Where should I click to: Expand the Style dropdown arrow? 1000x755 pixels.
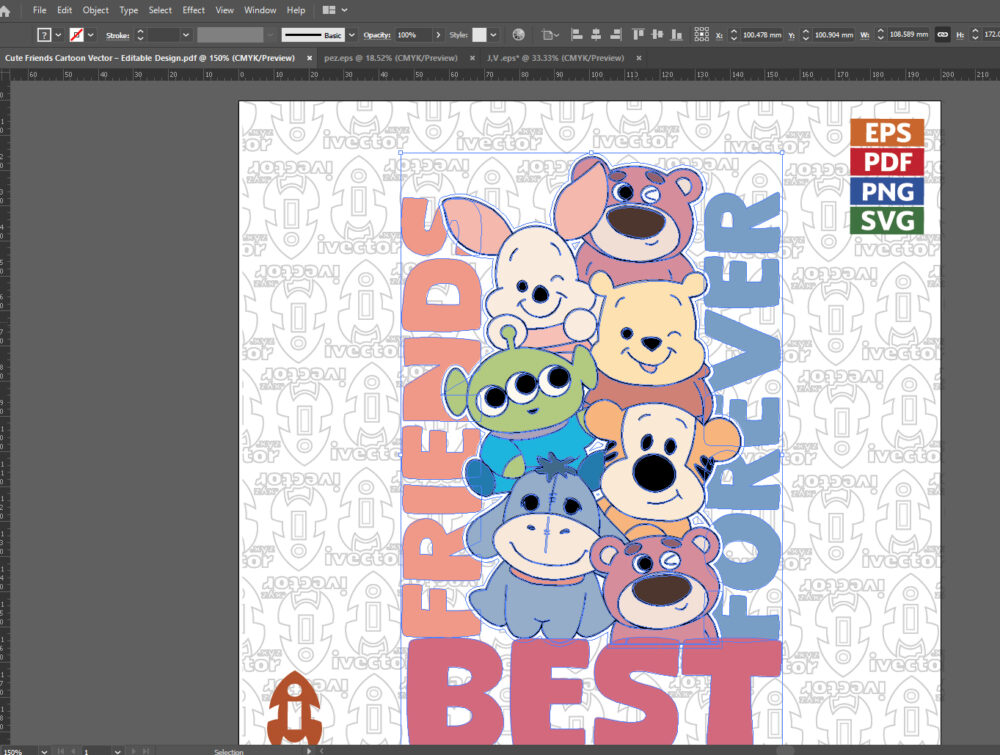click(x=493, y=35)
